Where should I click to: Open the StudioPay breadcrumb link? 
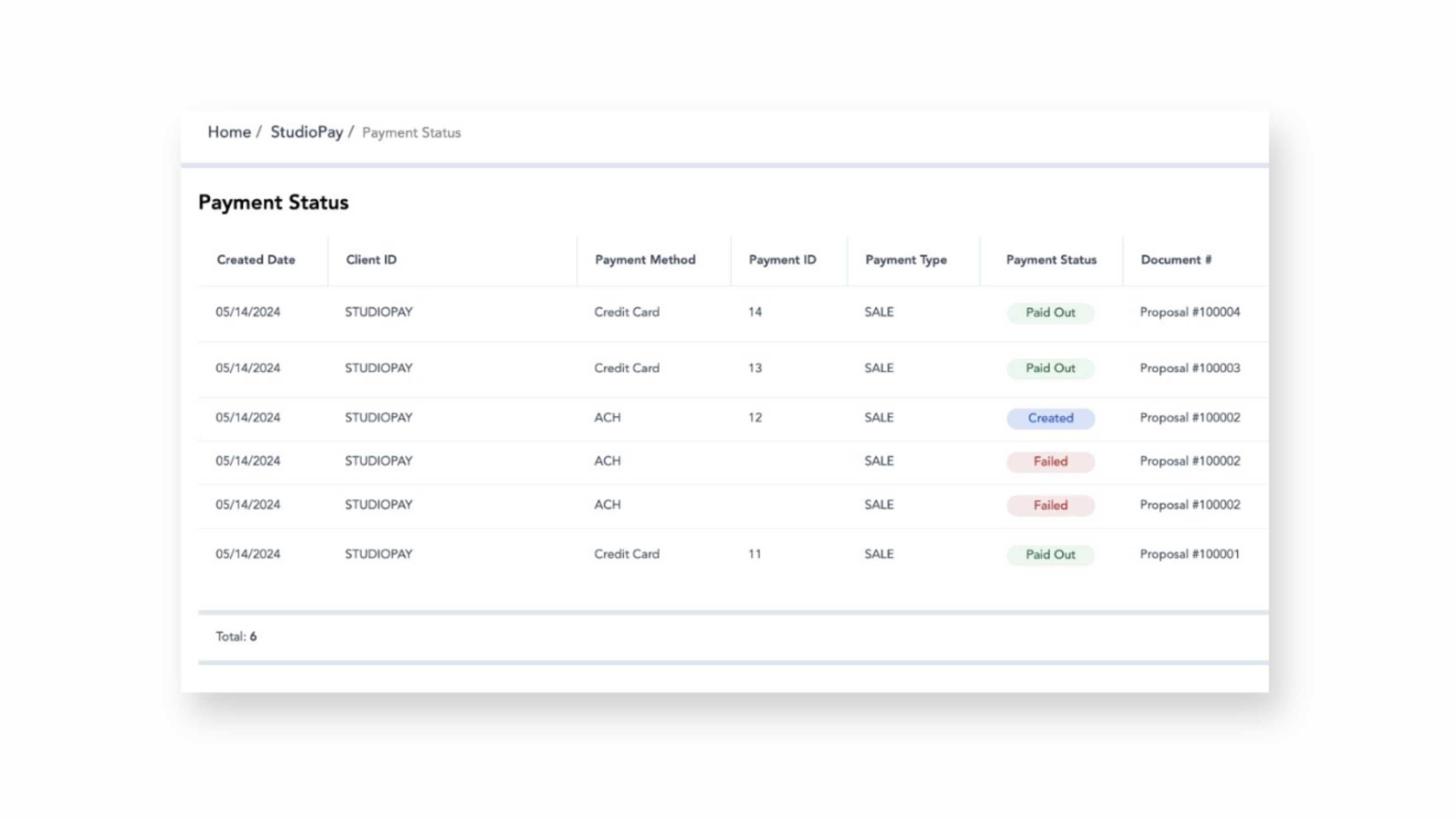306,132
